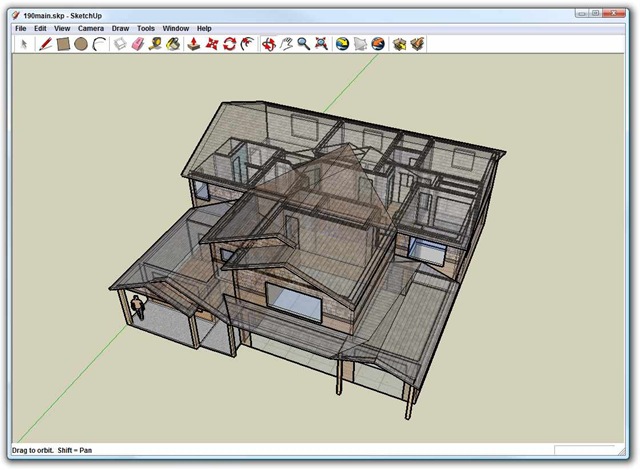
Task: Choose the Zoom magnifier tool
Action: (x=302, y=44)
